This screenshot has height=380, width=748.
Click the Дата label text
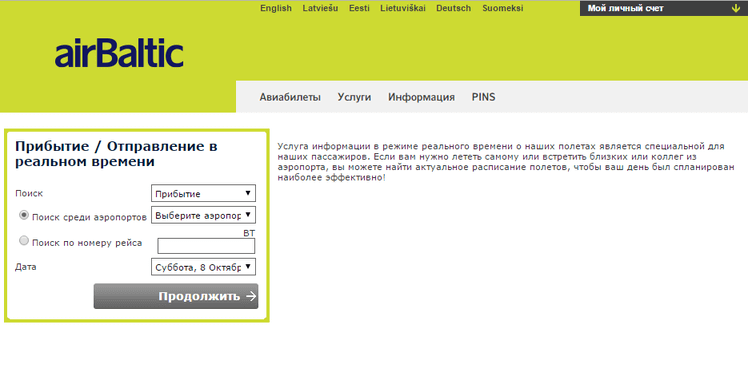tap(26, 267)
